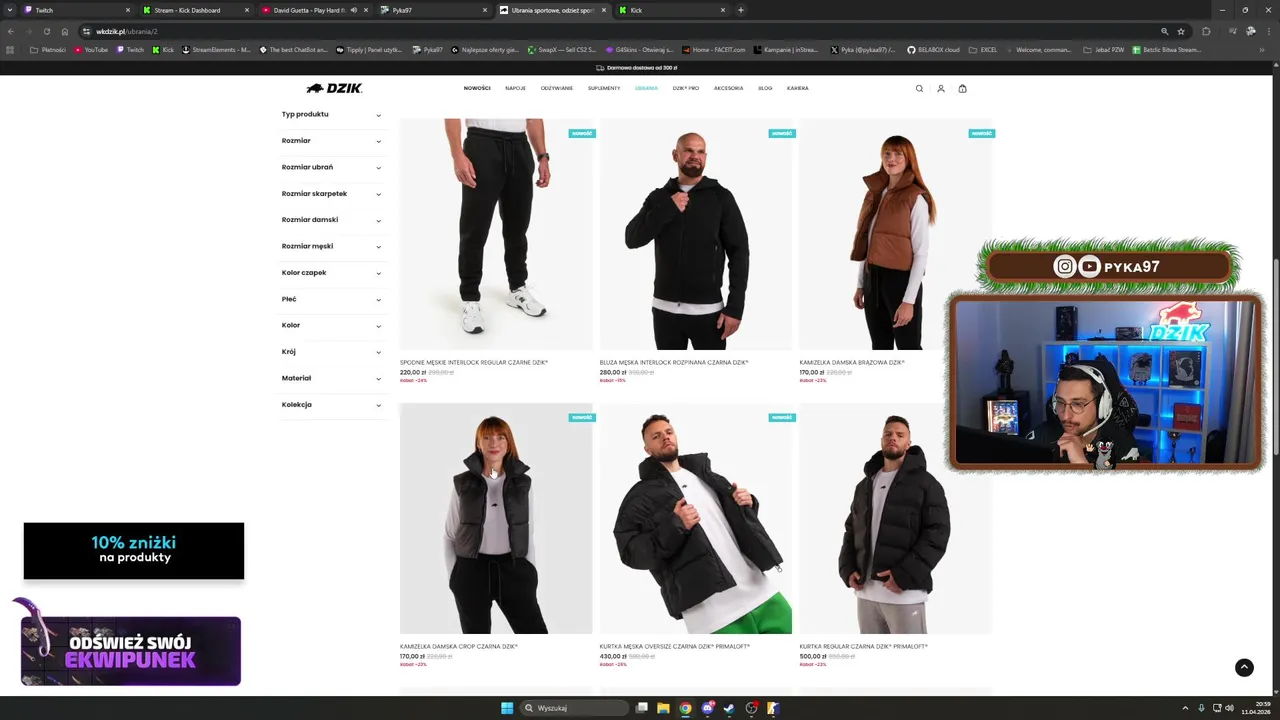Open Kurtka regular czarna Primaloft link
Viewport: 1280px width, 720px height.
864,646
